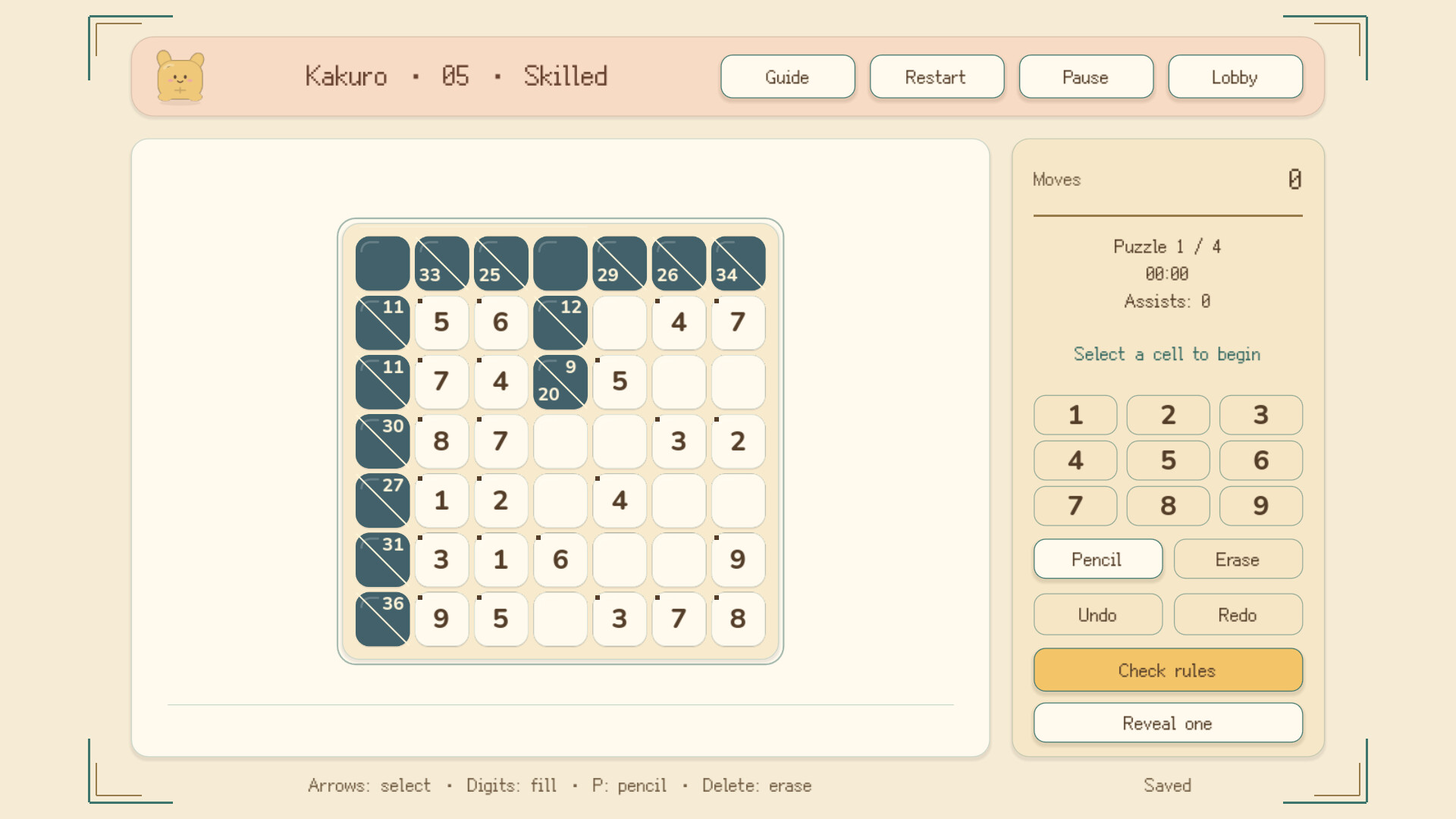Return to the Lobby
This screenshot has width=1456, height=819.
click(x=1235, y=77)
